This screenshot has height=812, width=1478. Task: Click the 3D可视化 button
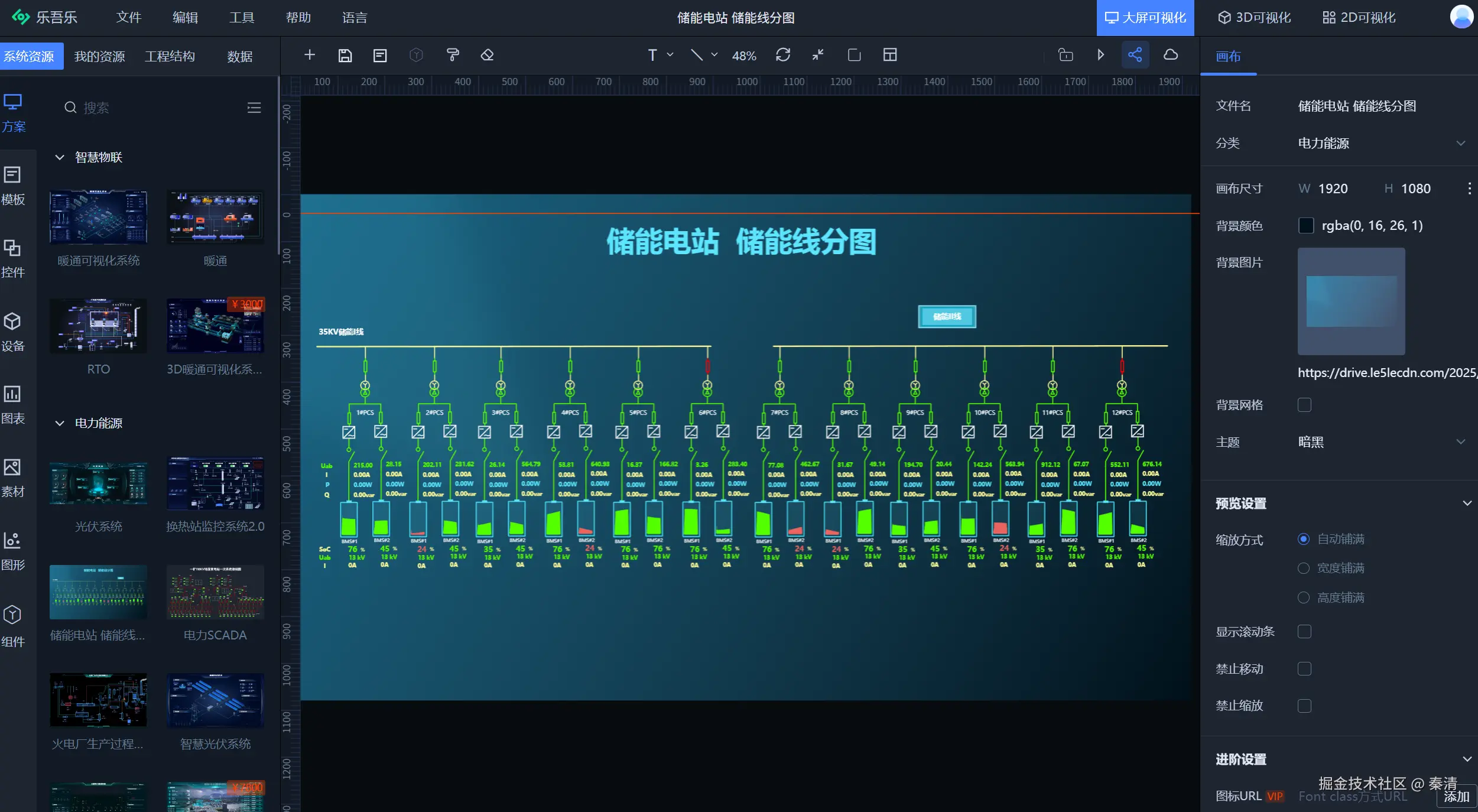[1254, 18]
